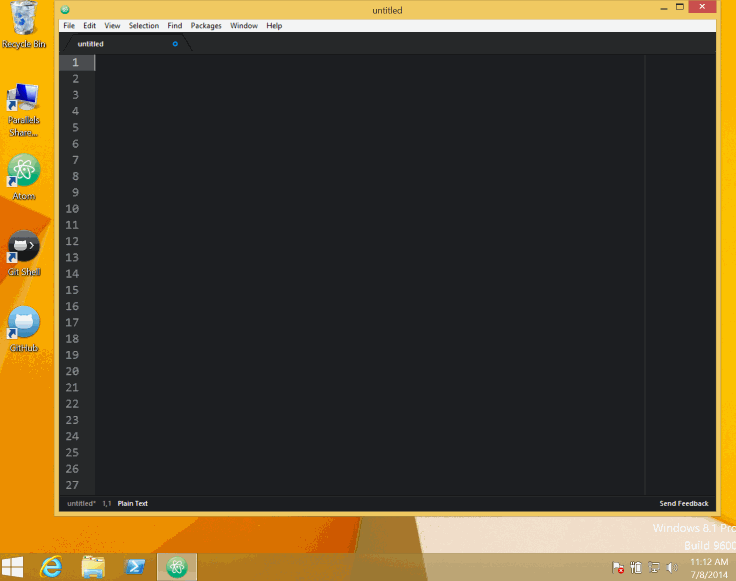Screen dimensions: 736x581
Task: Click the Internet Explorer taskbar icon
Action: (50, 567)
